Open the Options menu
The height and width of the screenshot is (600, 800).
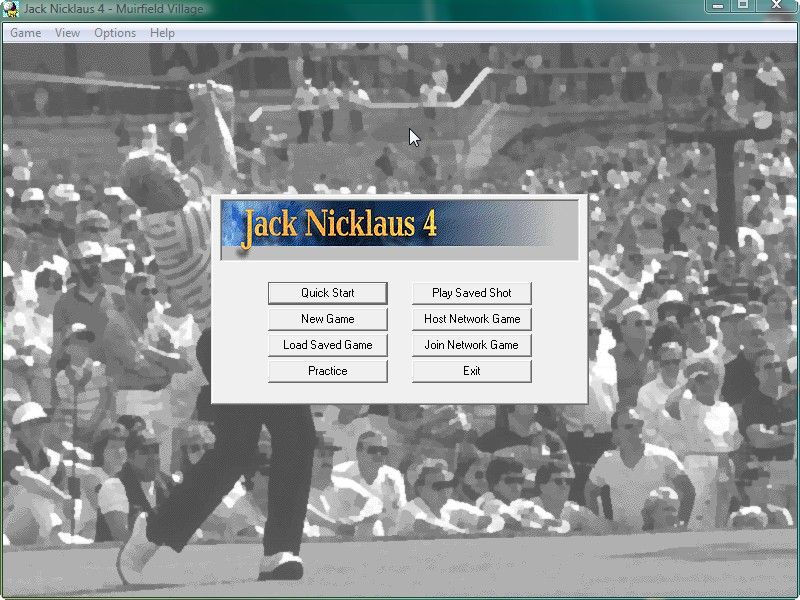pyautogui.click(x=115, y=33)
